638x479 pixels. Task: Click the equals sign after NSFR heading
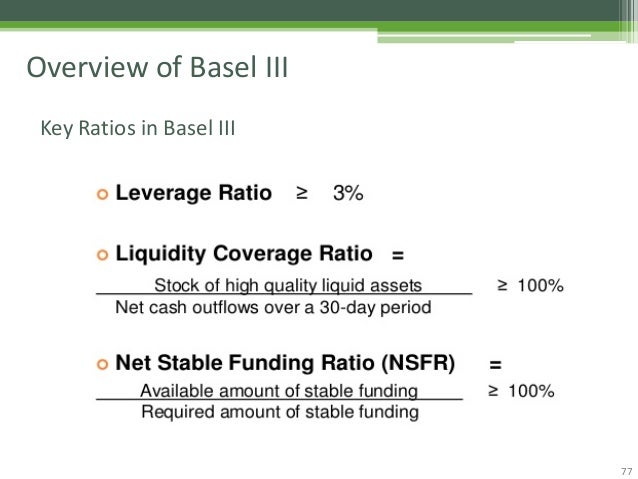[x=494, y=362]
